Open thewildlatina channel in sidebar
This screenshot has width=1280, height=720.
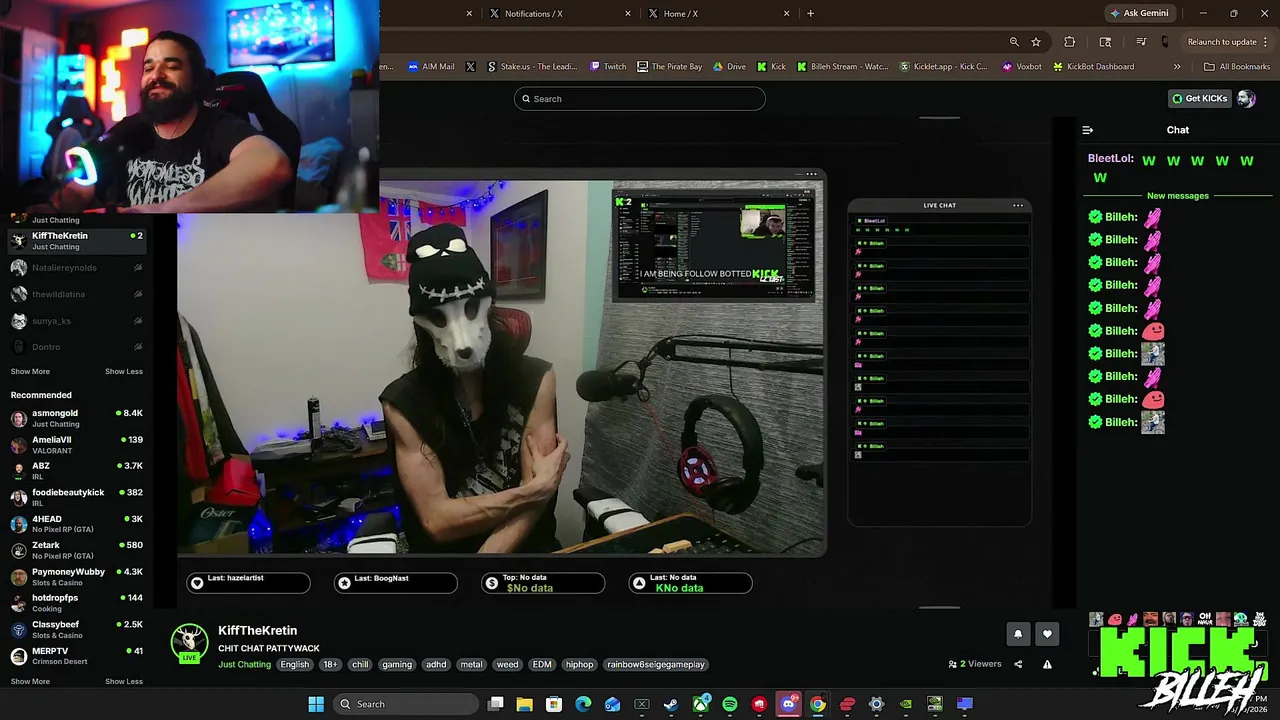click(77, 294)
